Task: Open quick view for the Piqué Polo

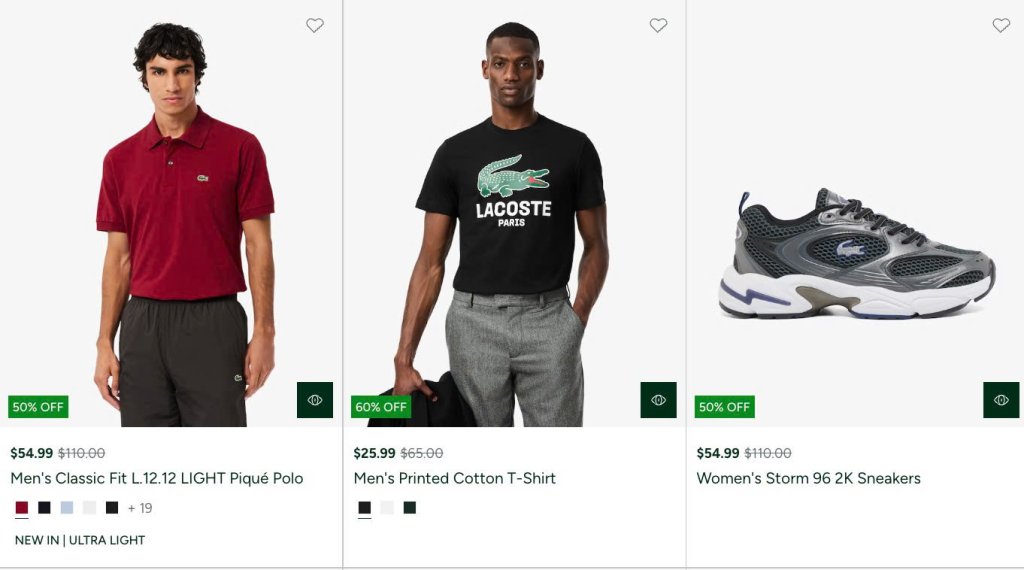Action: click(315, 400)
